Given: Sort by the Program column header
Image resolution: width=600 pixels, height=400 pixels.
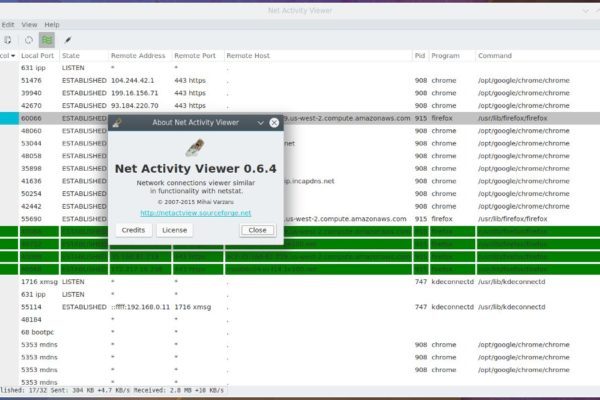Looking at the screenshot, I should pyautogui.click(x=446, y=56).
